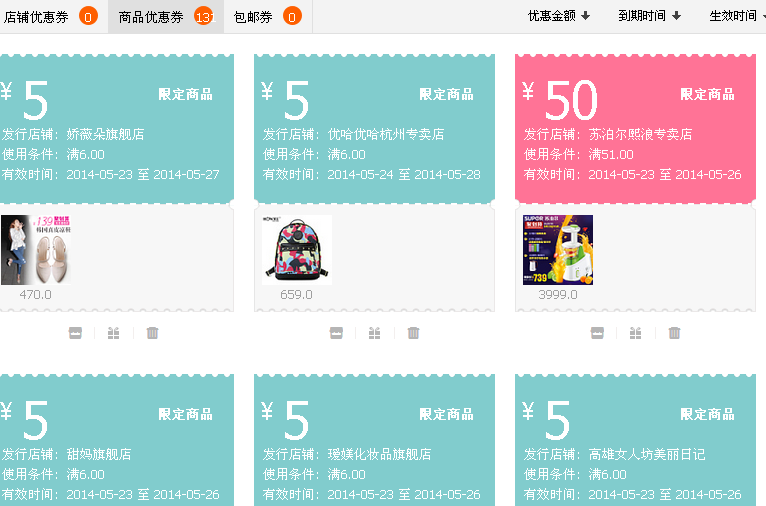Open the Supor juicer thumbnail priced 3999.0

point(558,250)
